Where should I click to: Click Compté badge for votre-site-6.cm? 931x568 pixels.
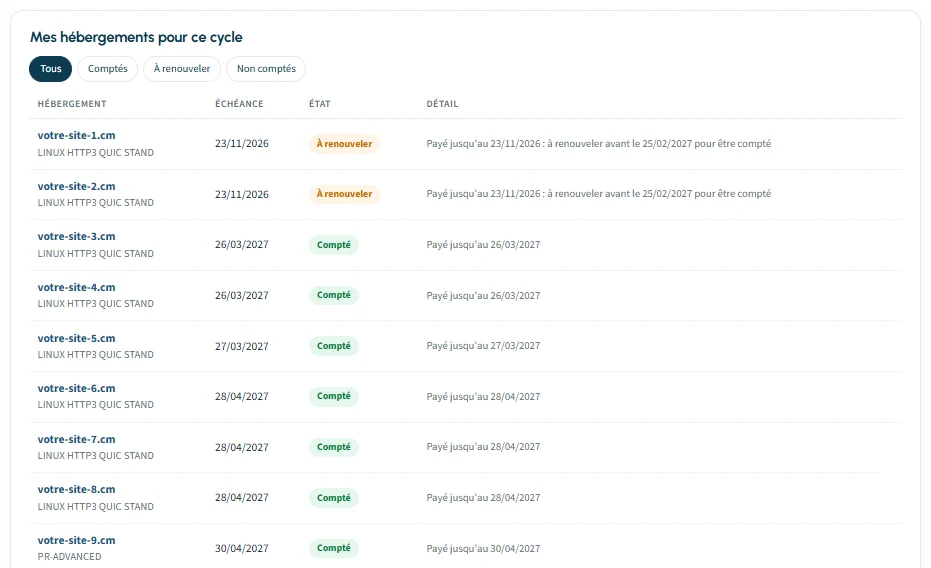pyautogui.click(x=334, y=396)
